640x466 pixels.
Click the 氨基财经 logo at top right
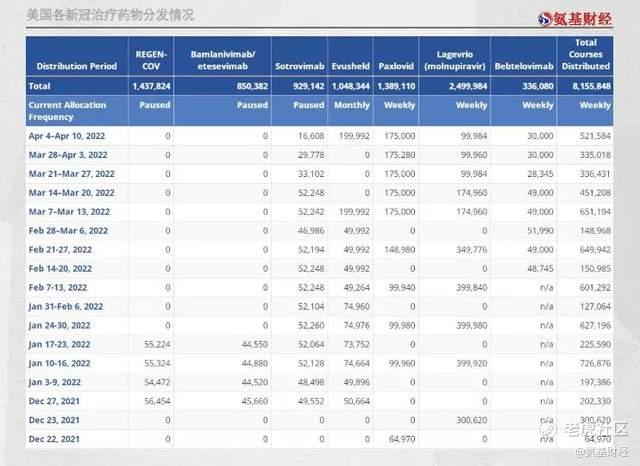[x=573, y=17]
